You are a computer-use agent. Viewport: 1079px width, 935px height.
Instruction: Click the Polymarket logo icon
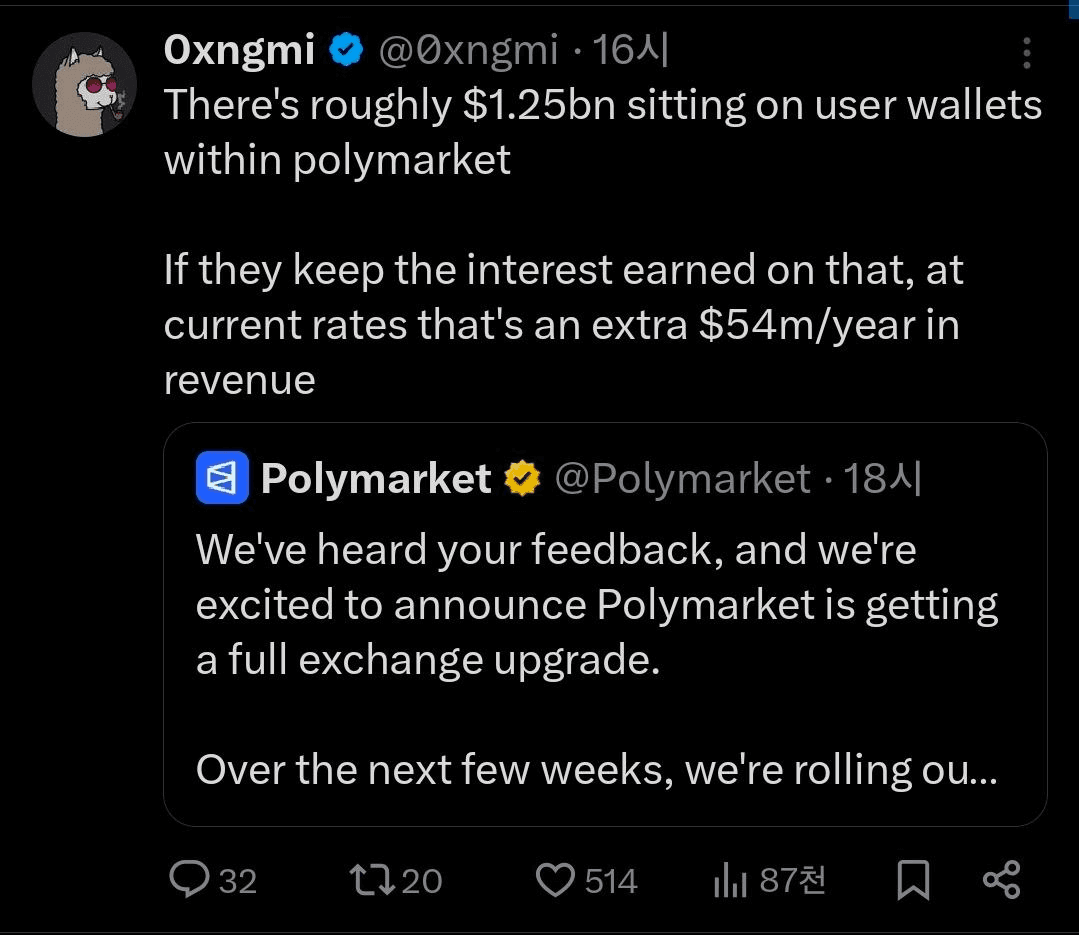[219, 478]
